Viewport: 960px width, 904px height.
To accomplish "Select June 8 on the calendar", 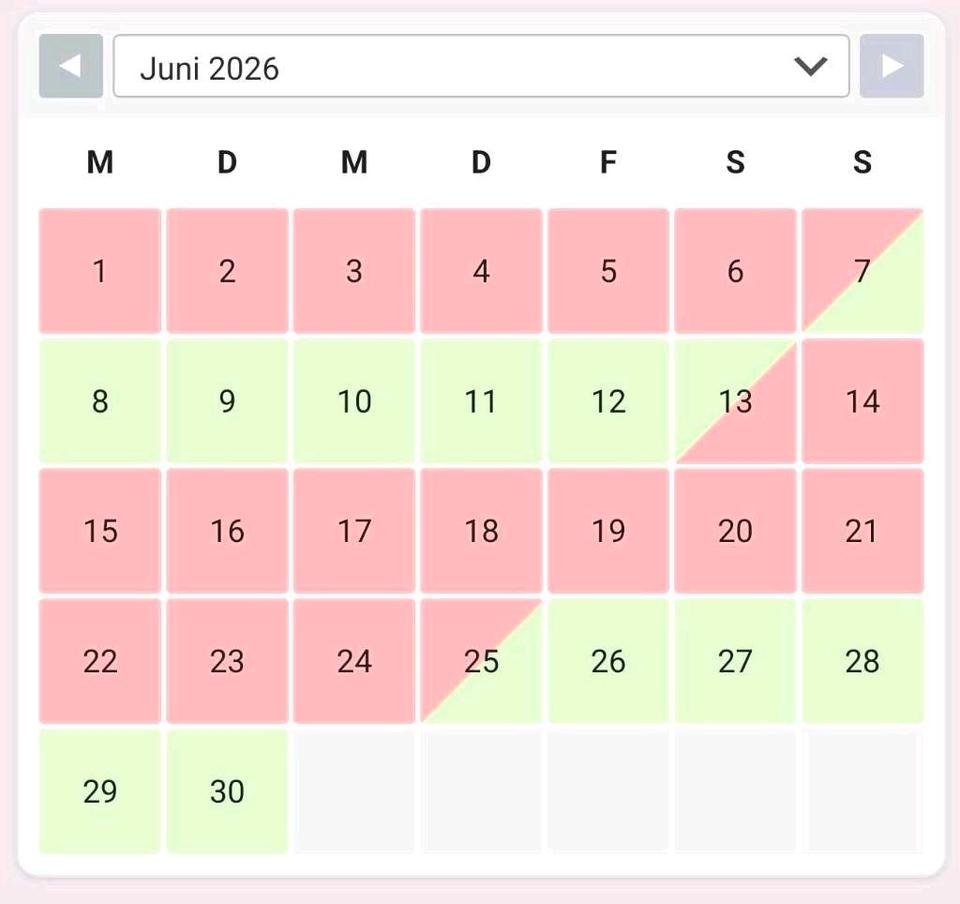I will (x=100, y=401).
